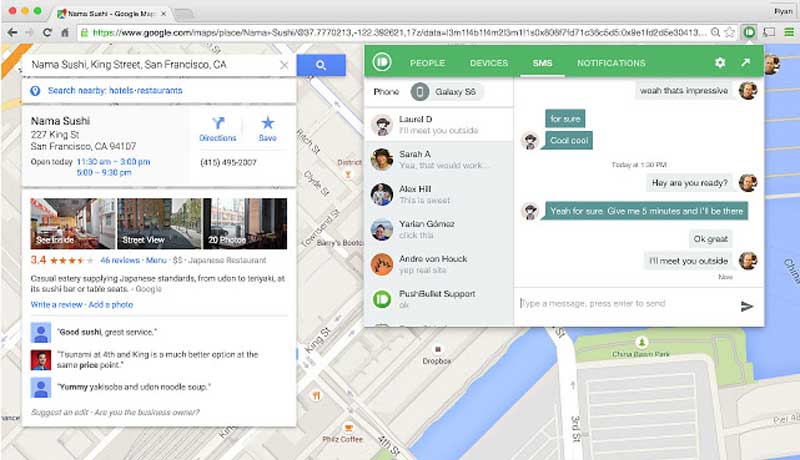Screen dimensions: 800x460
Task: Open the PushBullet Support conversation
Action: (439, 299)
